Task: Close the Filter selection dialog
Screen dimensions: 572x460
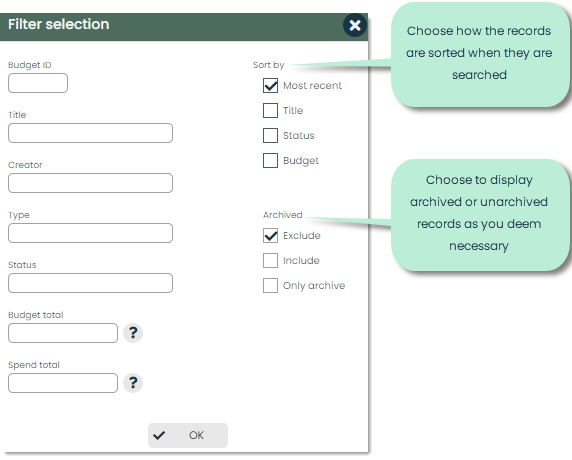Action: (355, 25)
